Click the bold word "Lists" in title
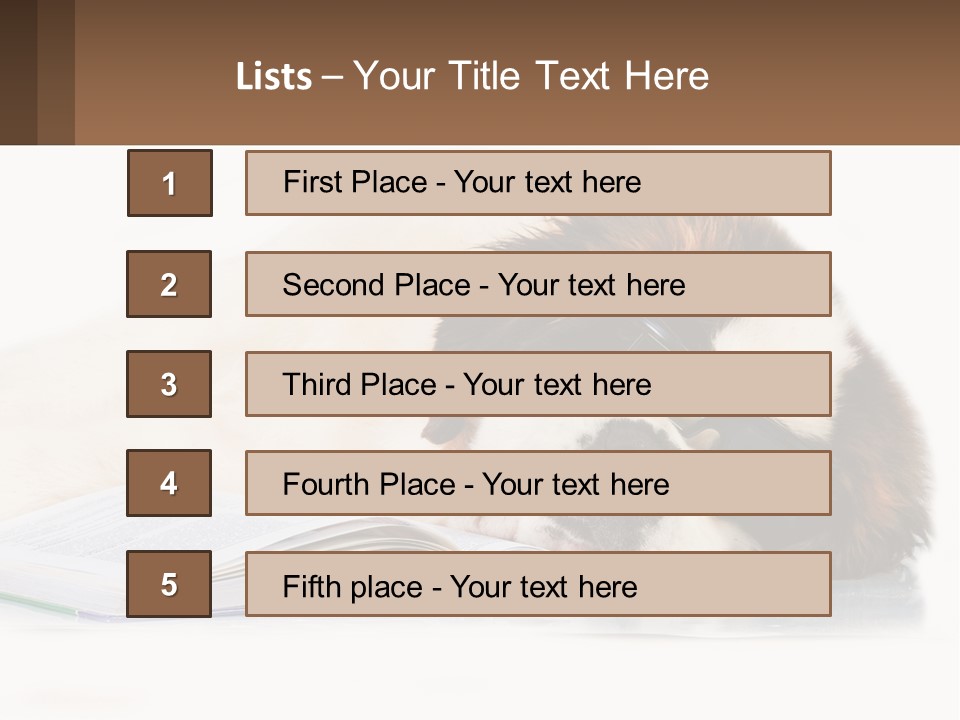 click(274, 76)
